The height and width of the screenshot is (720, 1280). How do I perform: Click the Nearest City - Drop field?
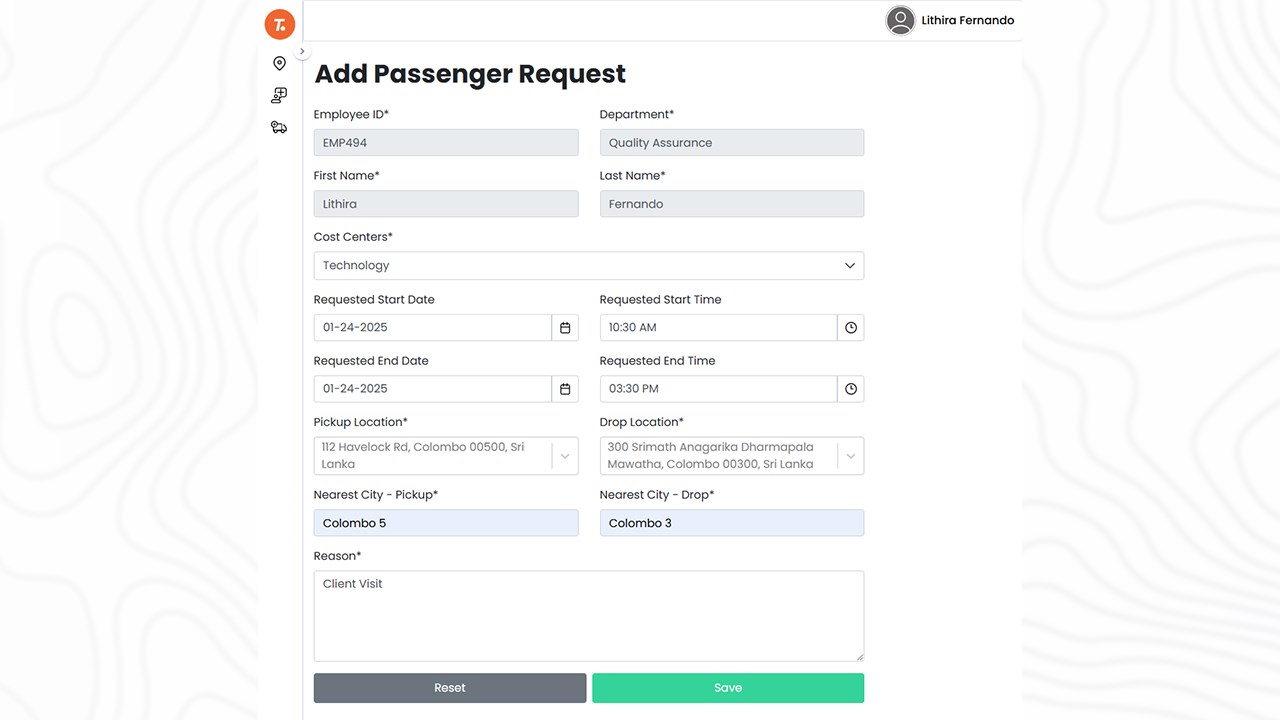tap(732, 523)
